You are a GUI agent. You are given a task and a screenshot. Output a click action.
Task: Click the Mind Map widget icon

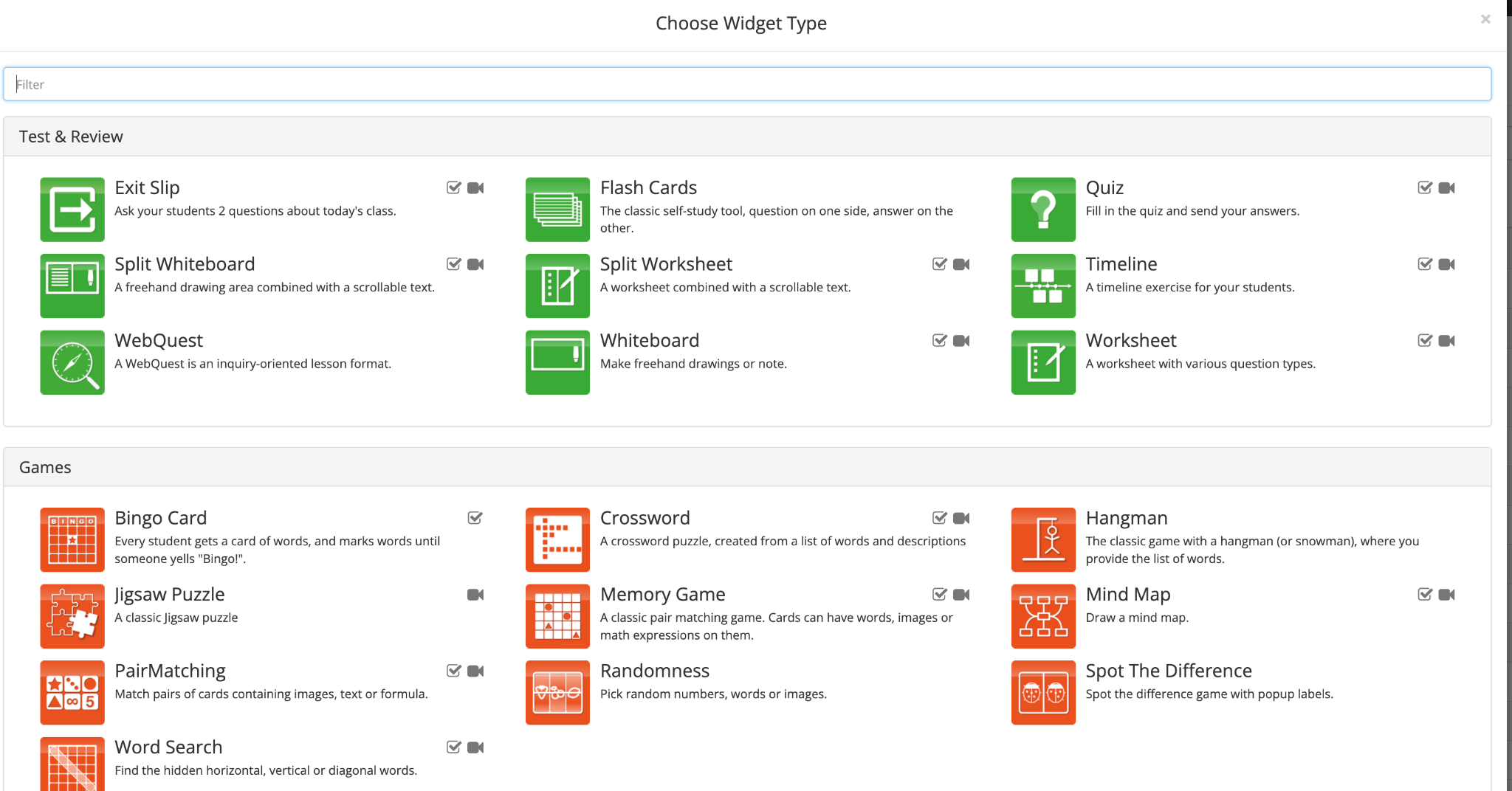[1043, 616]
